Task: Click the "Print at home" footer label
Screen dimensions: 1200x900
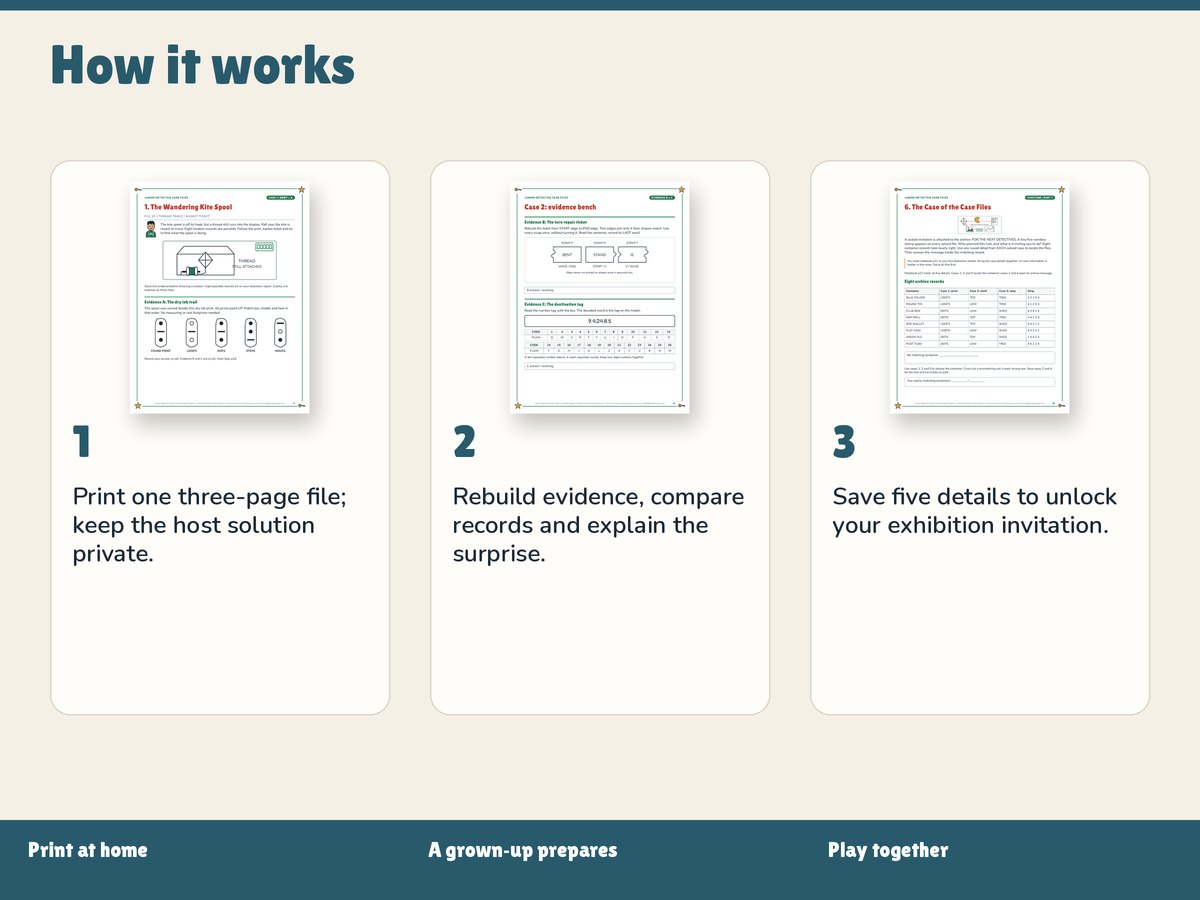Action: [88, 851]
